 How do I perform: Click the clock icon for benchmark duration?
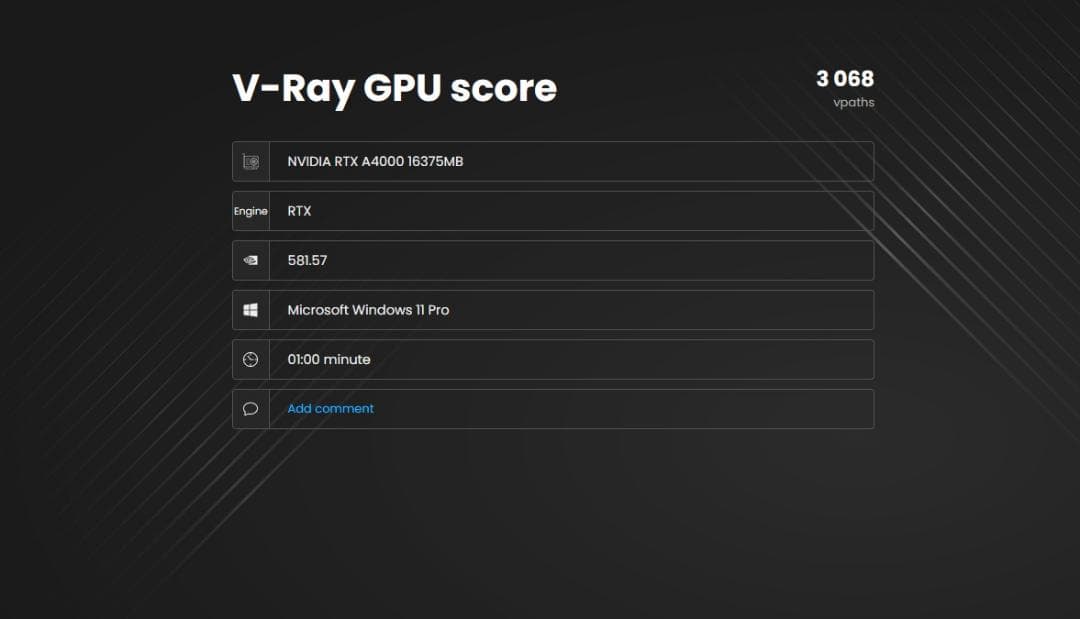249,359
